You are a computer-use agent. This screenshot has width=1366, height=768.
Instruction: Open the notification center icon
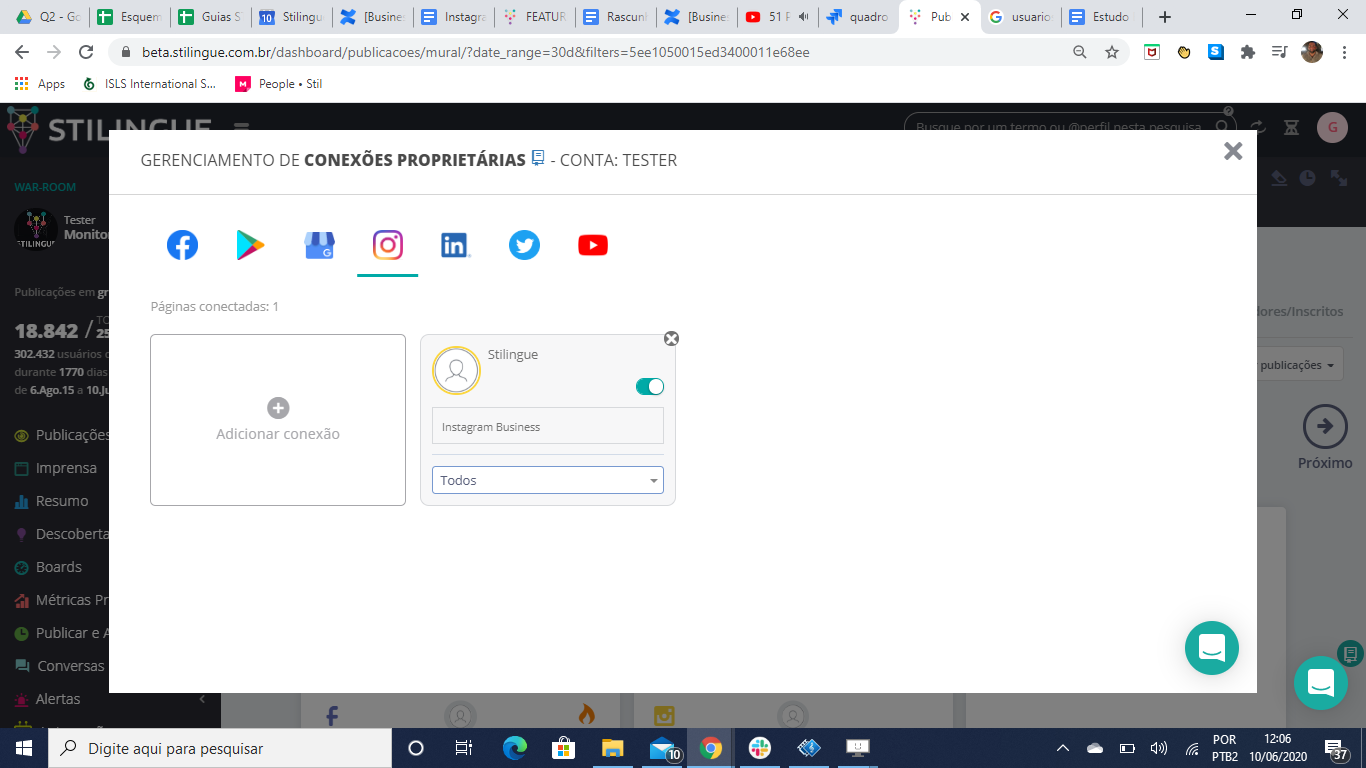pyautogui.click(x=1335, y=748)
